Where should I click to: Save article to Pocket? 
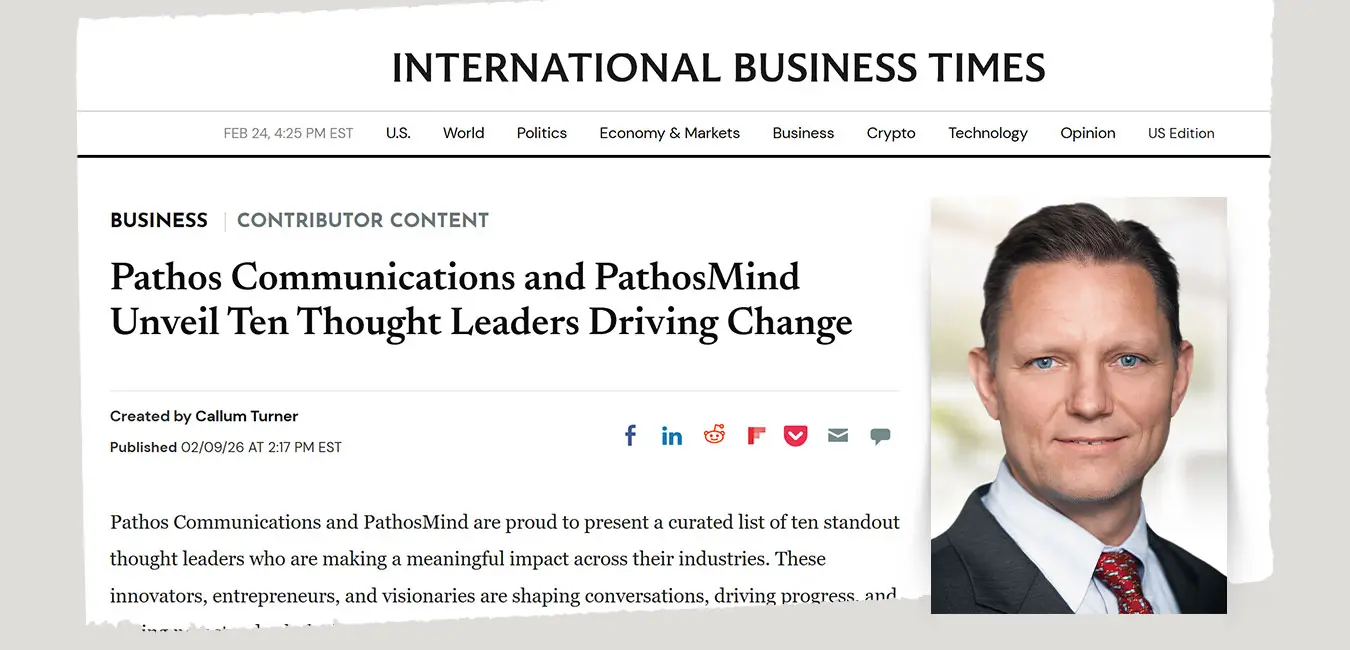796,436
